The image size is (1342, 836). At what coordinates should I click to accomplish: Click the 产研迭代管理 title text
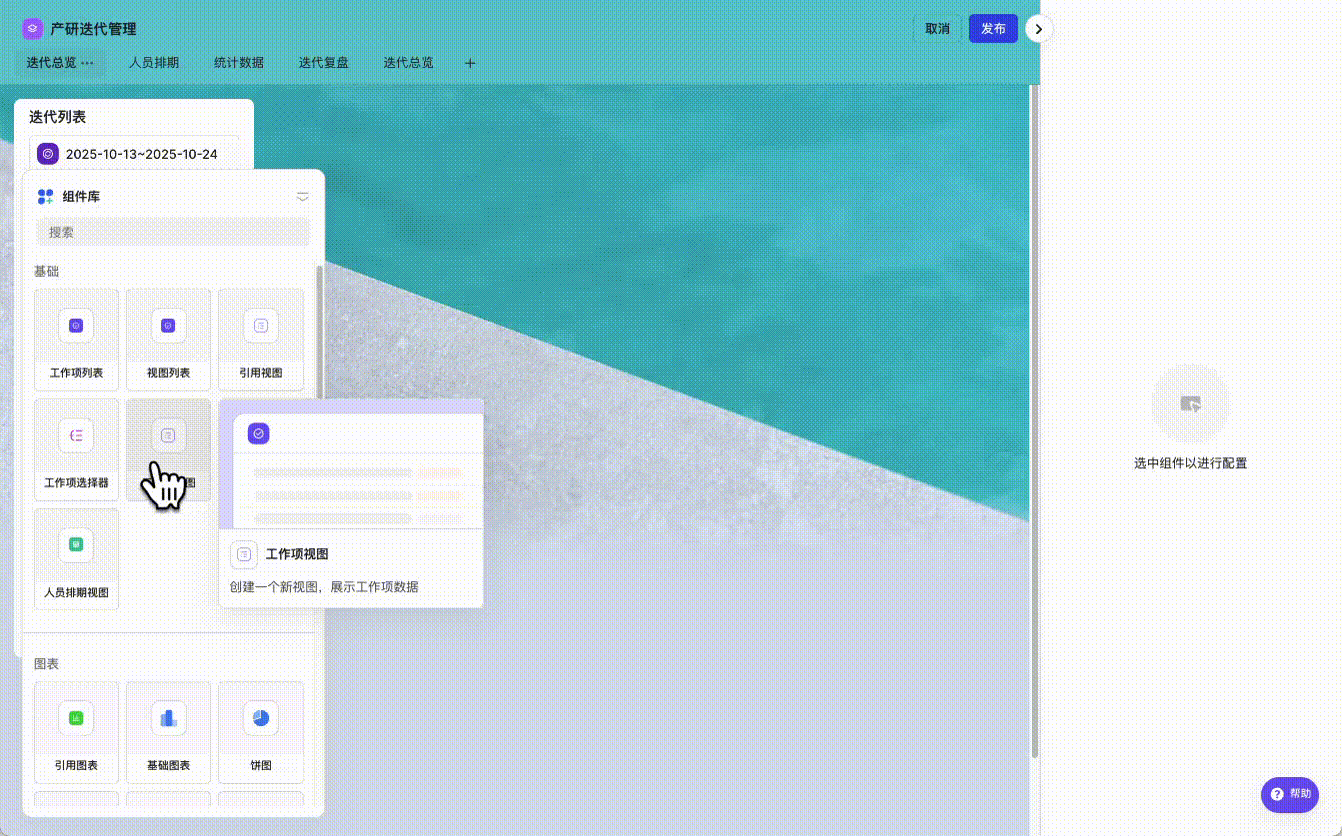[93, 29]
